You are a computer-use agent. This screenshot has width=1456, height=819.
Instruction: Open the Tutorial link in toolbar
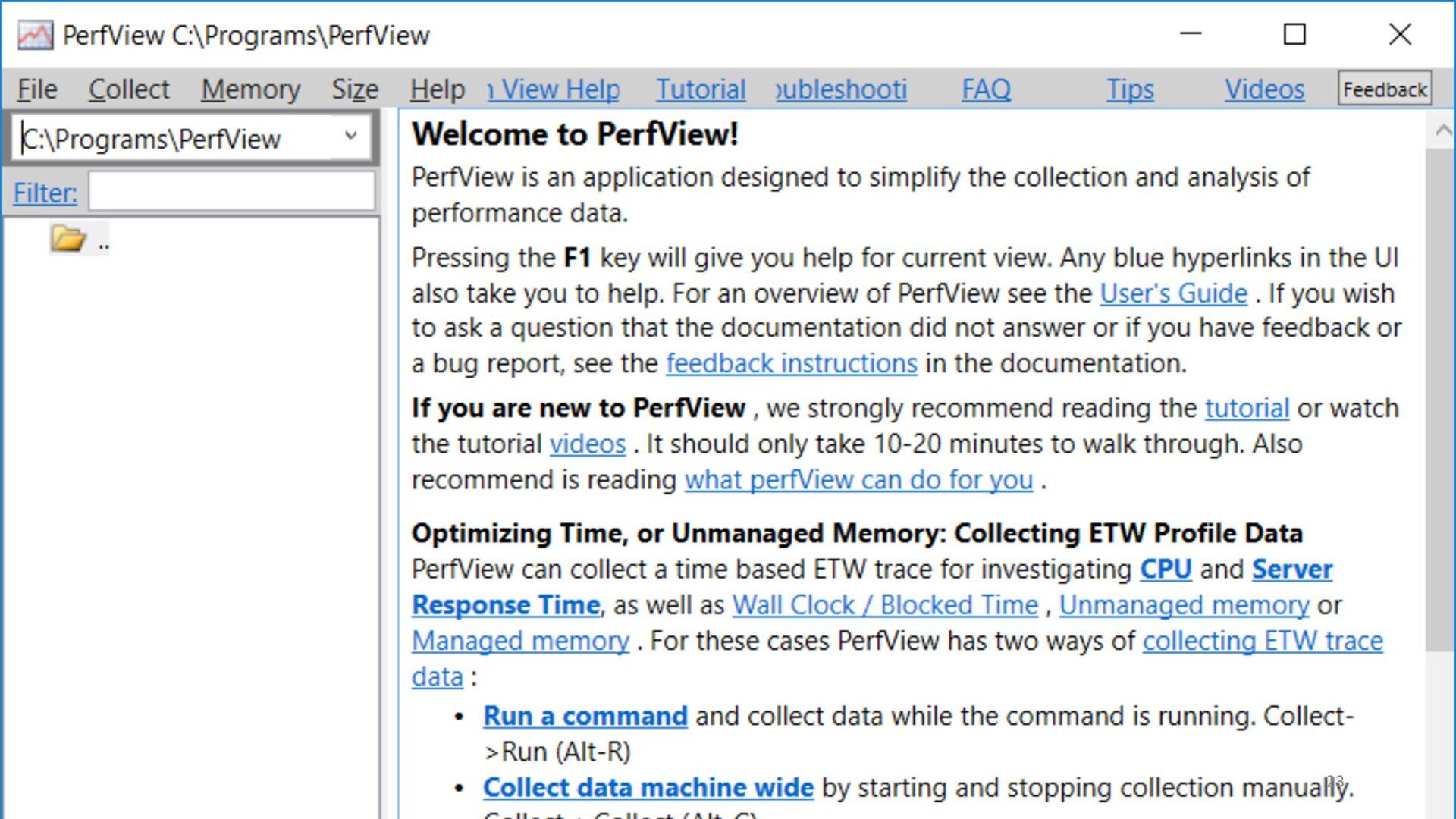click(701, 89)
